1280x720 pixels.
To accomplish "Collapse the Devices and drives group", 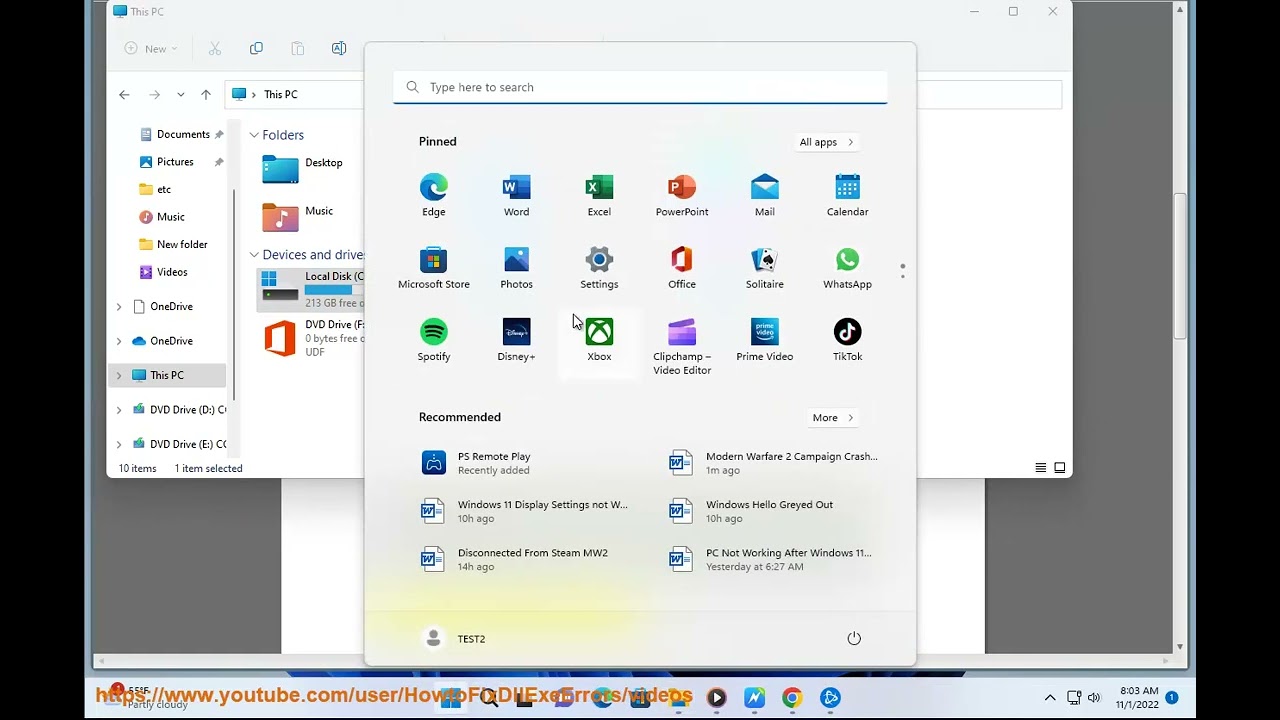I will pos(254,255).
